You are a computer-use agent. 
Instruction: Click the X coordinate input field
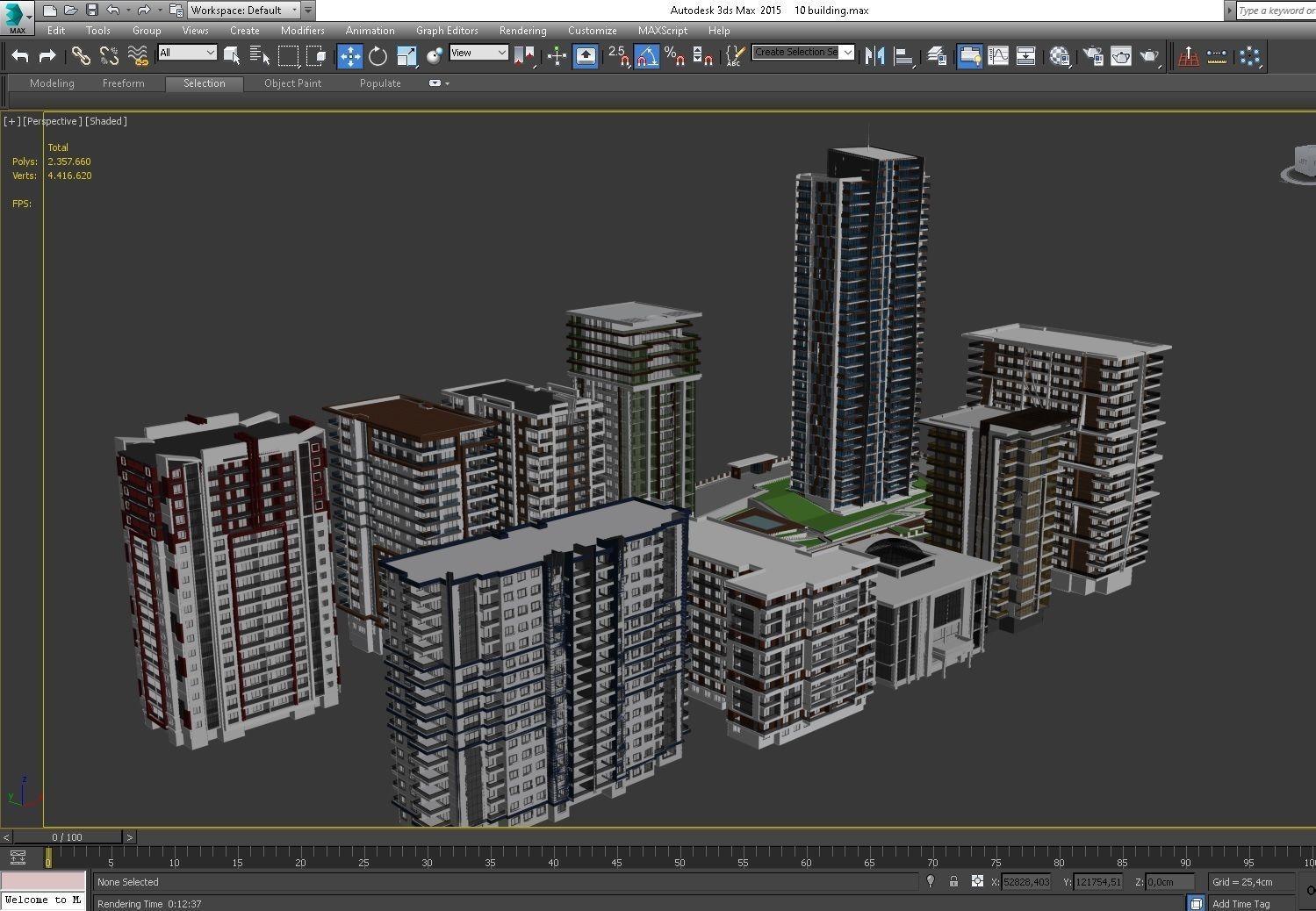pos(1026,882)
